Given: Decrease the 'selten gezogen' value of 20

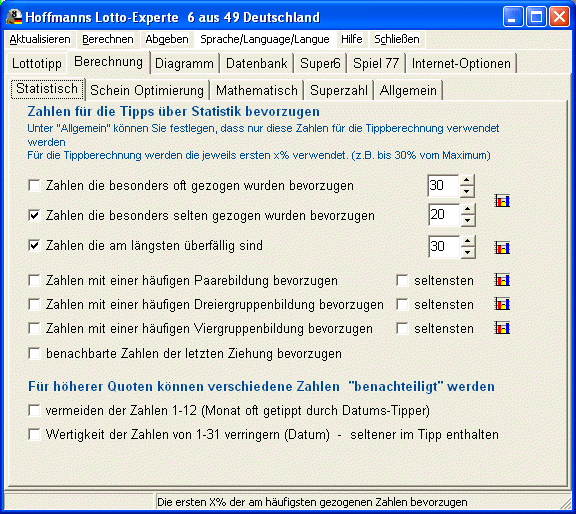Looking at the screenshot, I should 467,220.
